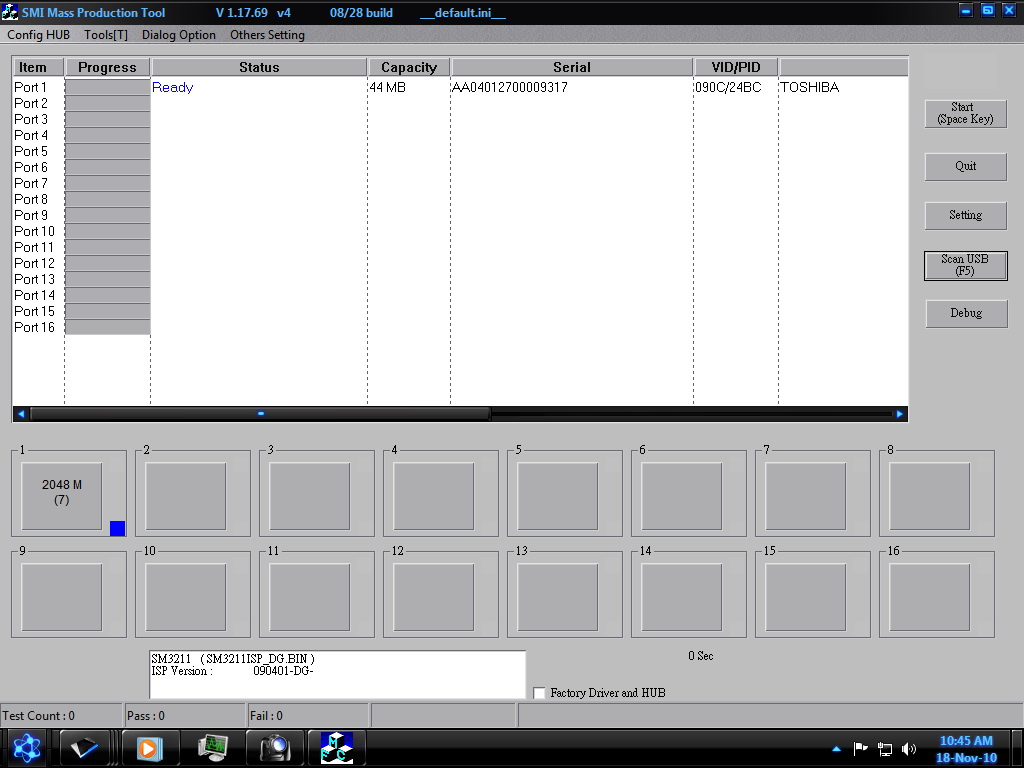1024x768 pixels.
Task: Open the diamond-shaped pinned taskbar icon
Action: 84,748
